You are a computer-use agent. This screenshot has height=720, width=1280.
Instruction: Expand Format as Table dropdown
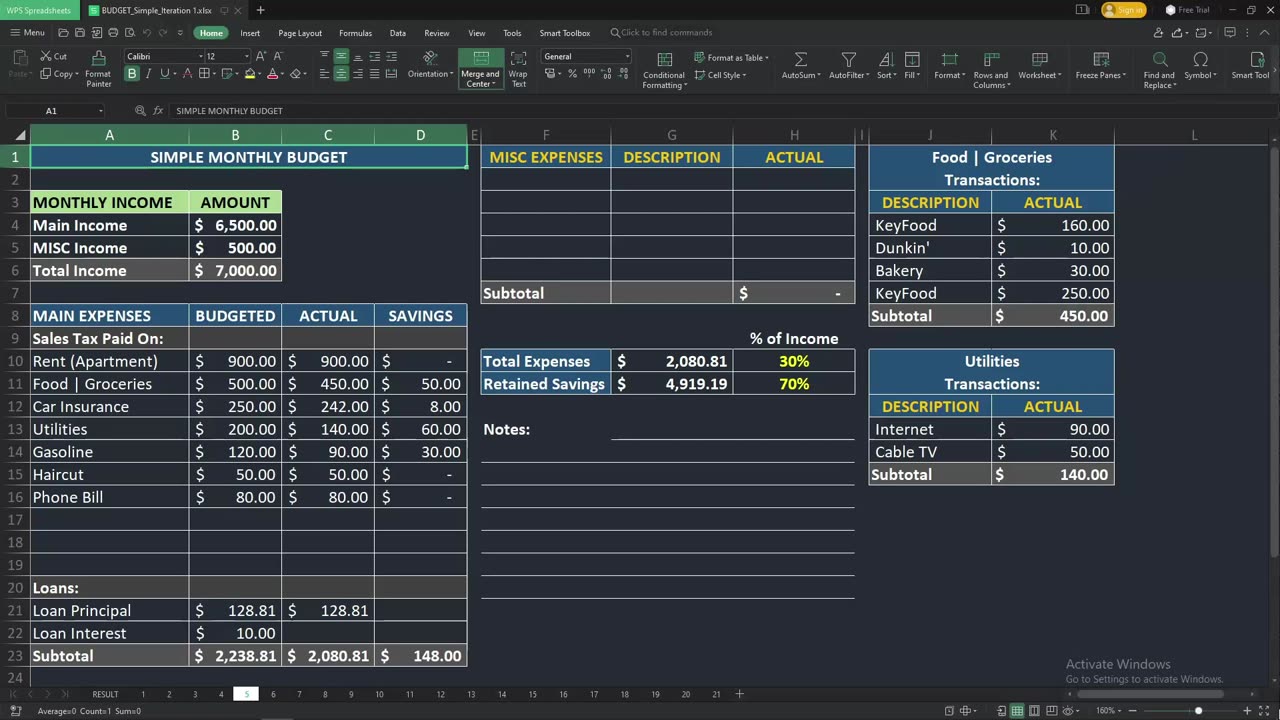click(x=766, y=58)
